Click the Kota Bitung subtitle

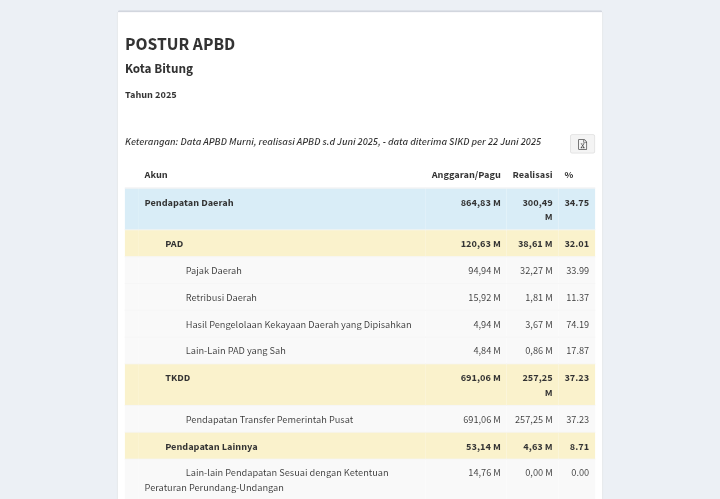tap(159, 69)
